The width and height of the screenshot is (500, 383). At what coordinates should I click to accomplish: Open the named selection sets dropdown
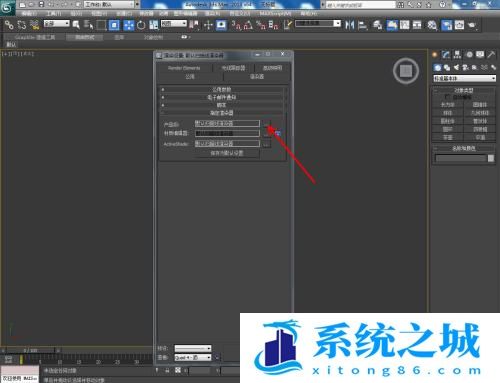click(x=318, y=23)
